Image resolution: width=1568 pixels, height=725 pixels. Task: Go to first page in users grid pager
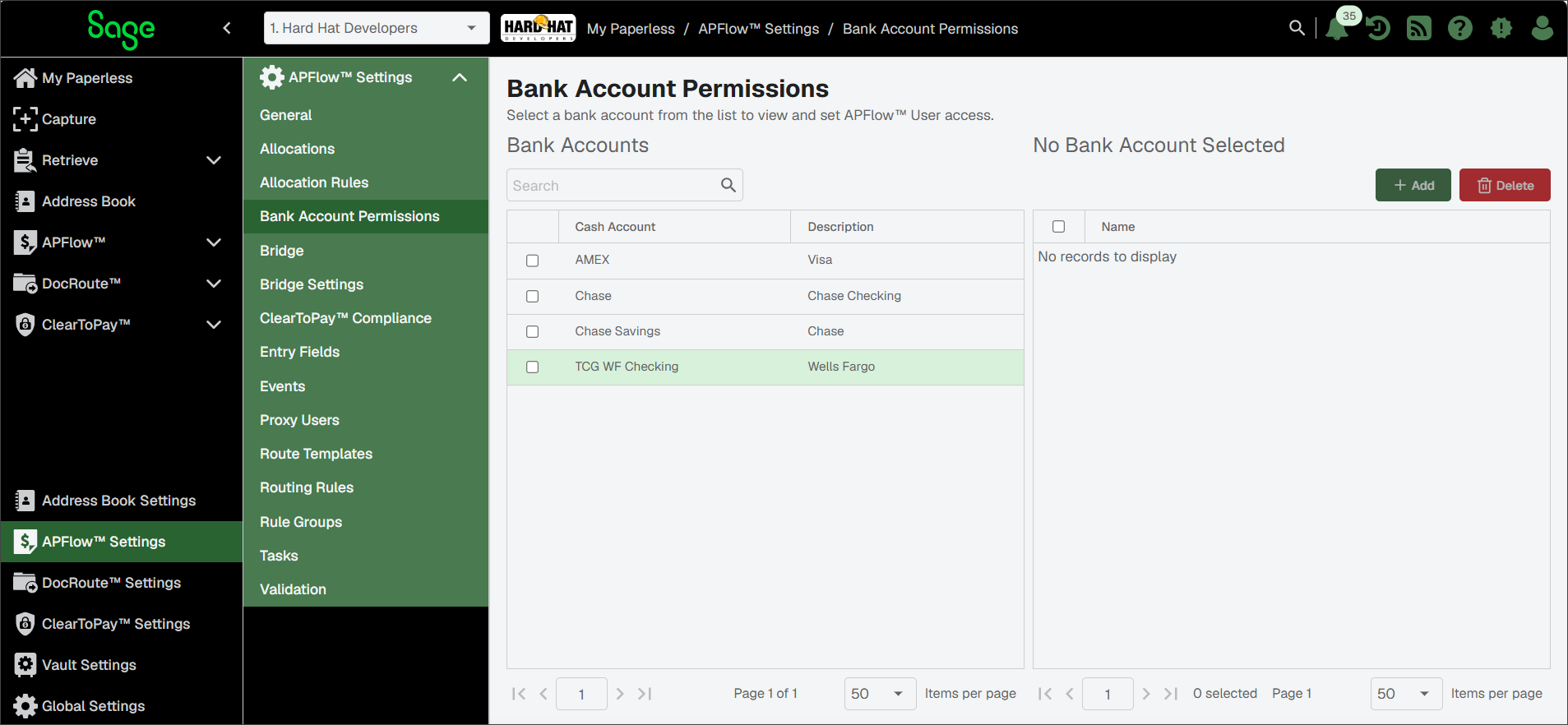coord(1045,694)
